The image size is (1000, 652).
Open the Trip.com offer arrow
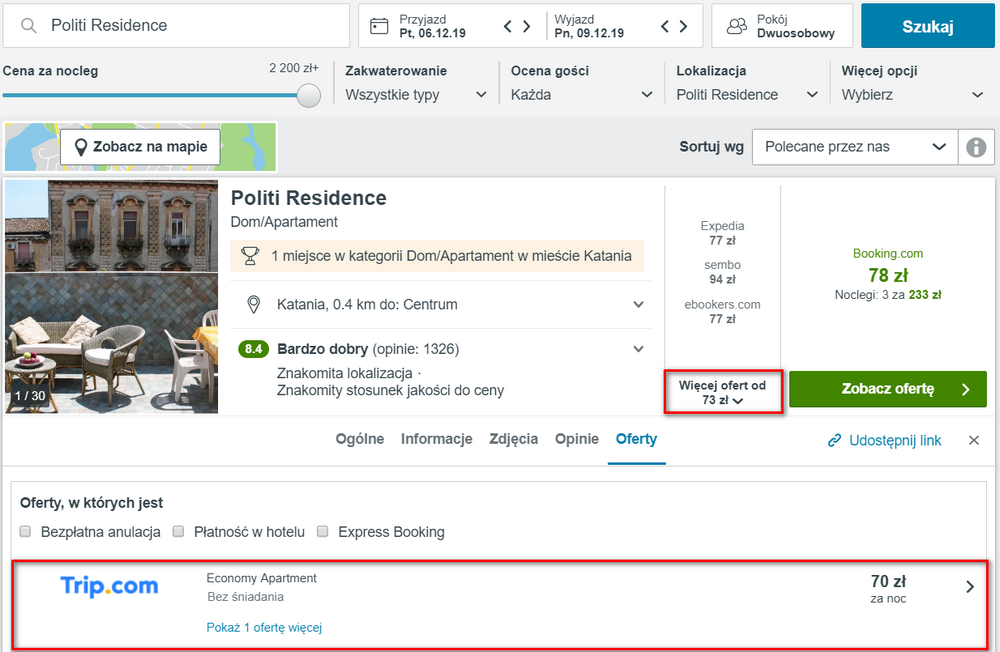click(969, 587)
